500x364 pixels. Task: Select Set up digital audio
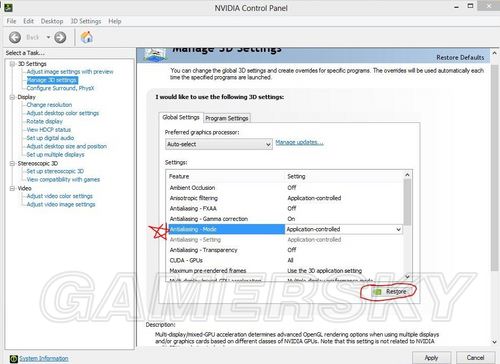click(x=50, y=138)
